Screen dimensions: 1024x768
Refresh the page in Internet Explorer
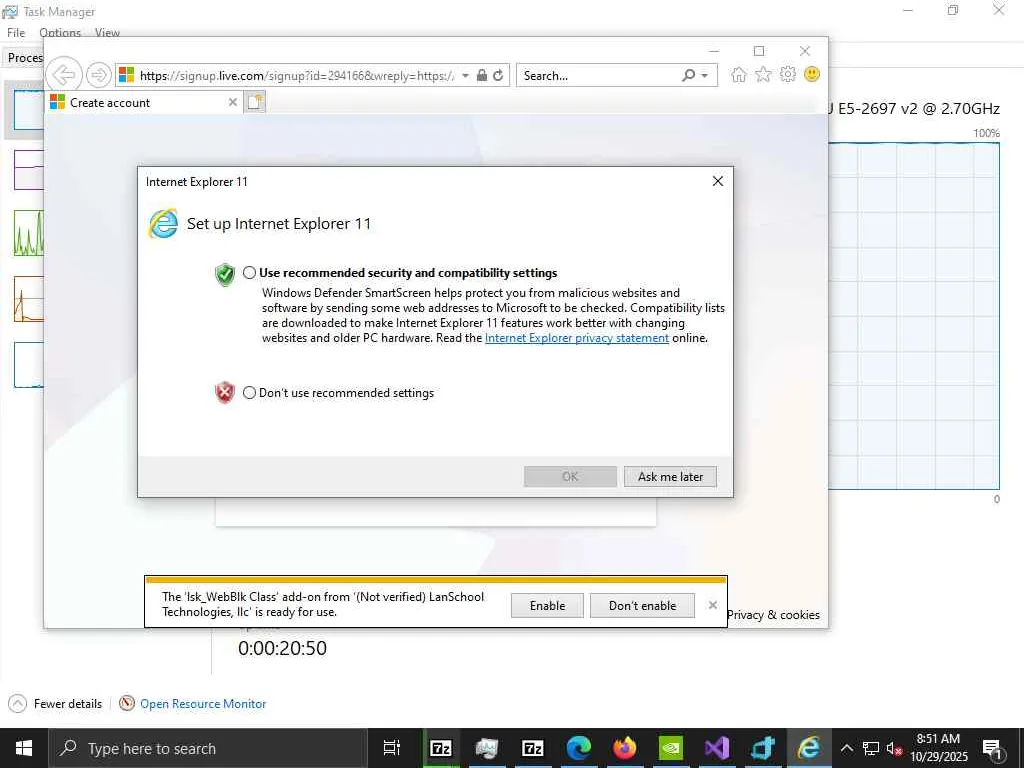498,75
